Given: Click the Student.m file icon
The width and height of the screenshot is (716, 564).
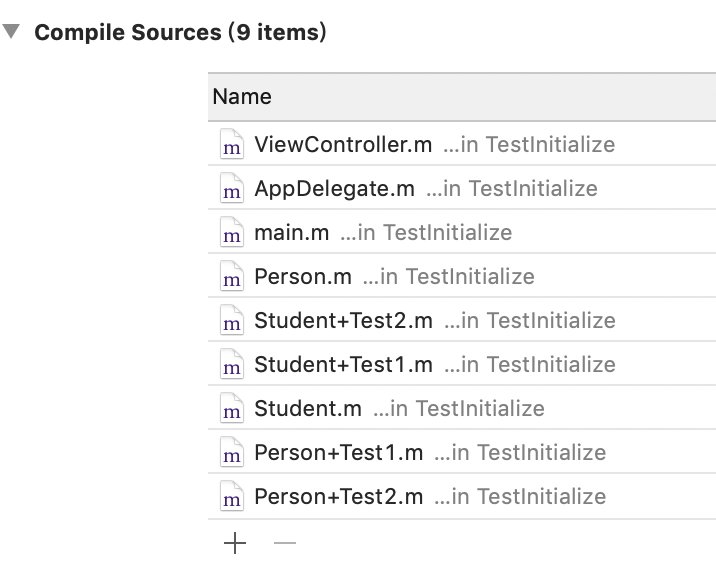Looking at the screenshot, I should pyautogui.click(x=232, y=409).
